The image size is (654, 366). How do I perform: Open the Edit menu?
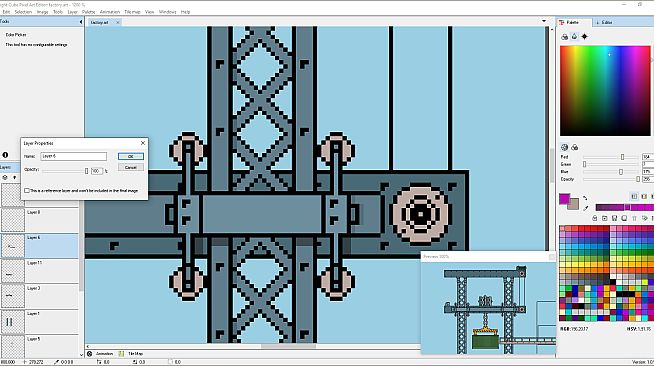(x=6, y=12)
